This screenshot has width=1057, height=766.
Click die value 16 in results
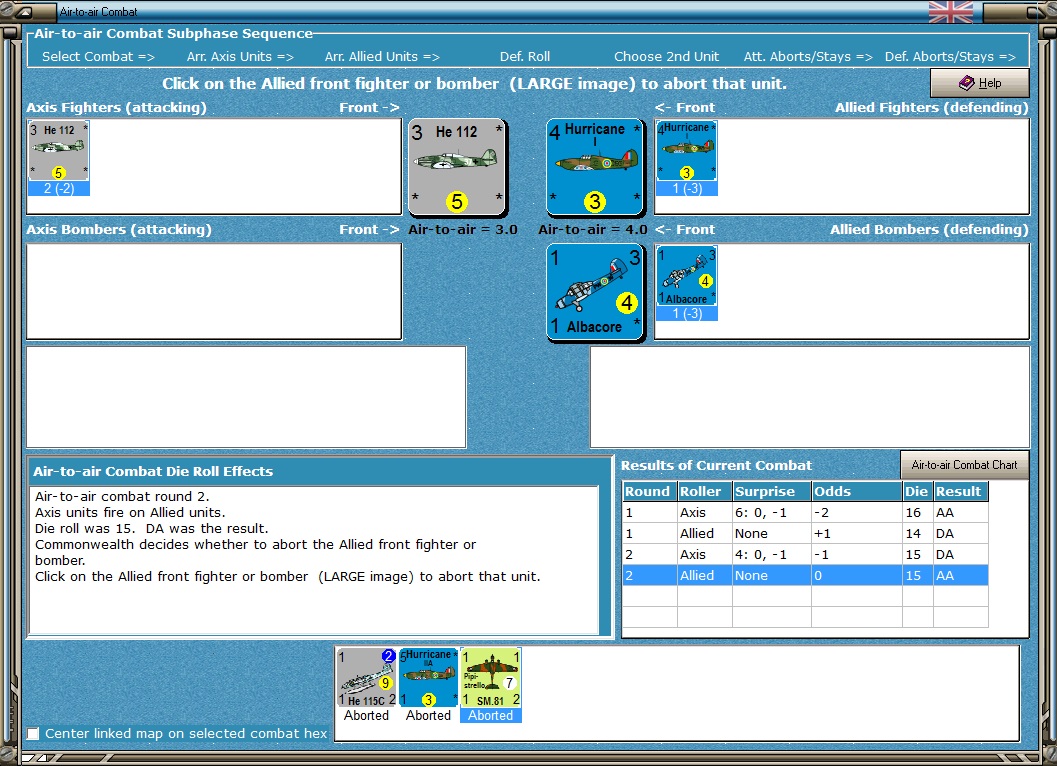point(917,512)
